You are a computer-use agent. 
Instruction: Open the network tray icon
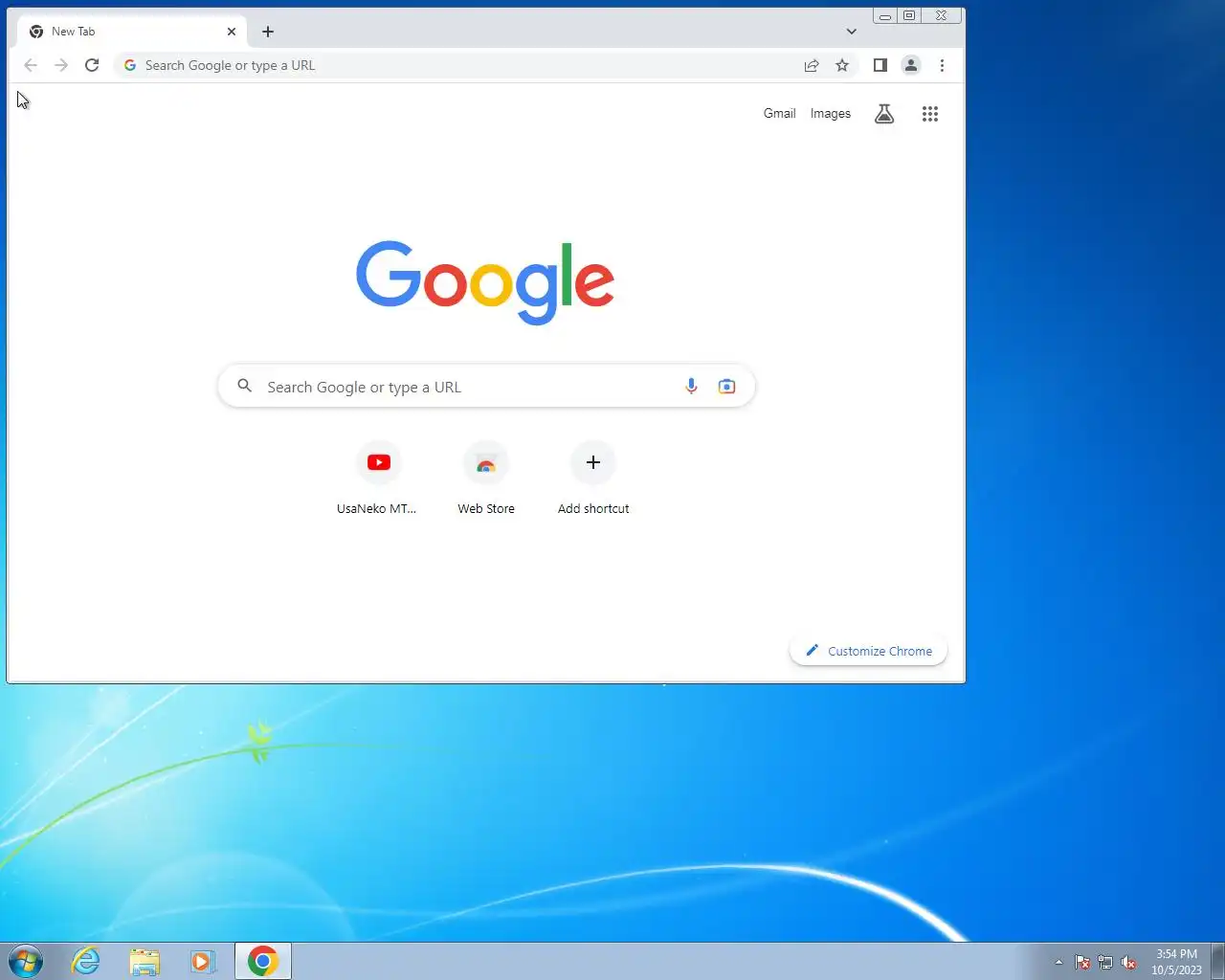[1105, 963]
